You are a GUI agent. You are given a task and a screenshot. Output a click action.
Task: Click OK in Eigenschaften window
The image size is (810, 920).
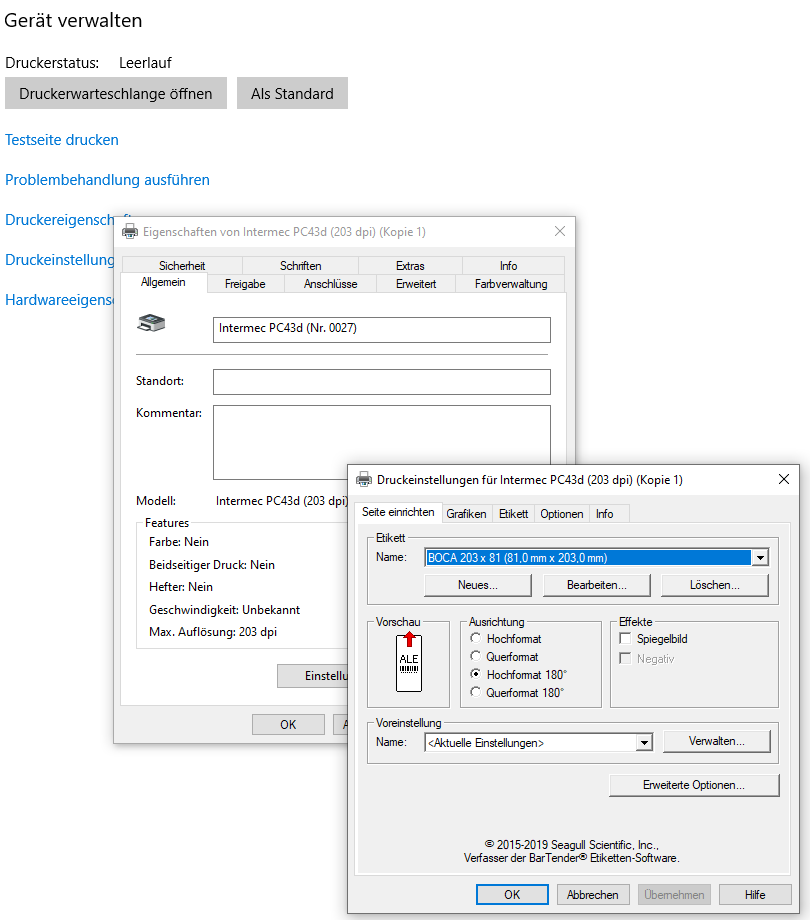point(288,725)
